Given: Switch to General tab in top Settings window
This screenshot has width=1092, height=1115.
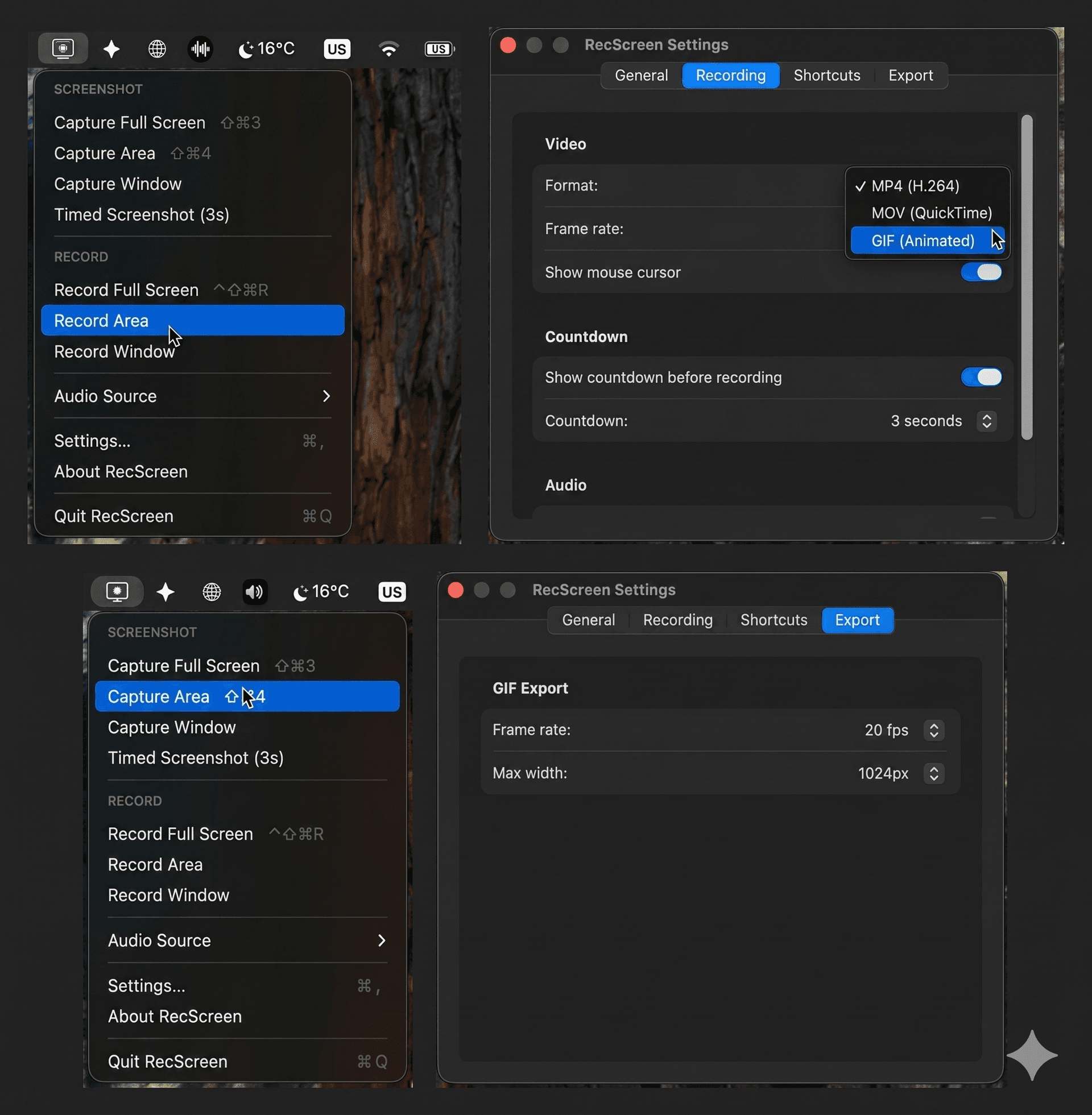Looking at the screenshot, I should (641, 76).
